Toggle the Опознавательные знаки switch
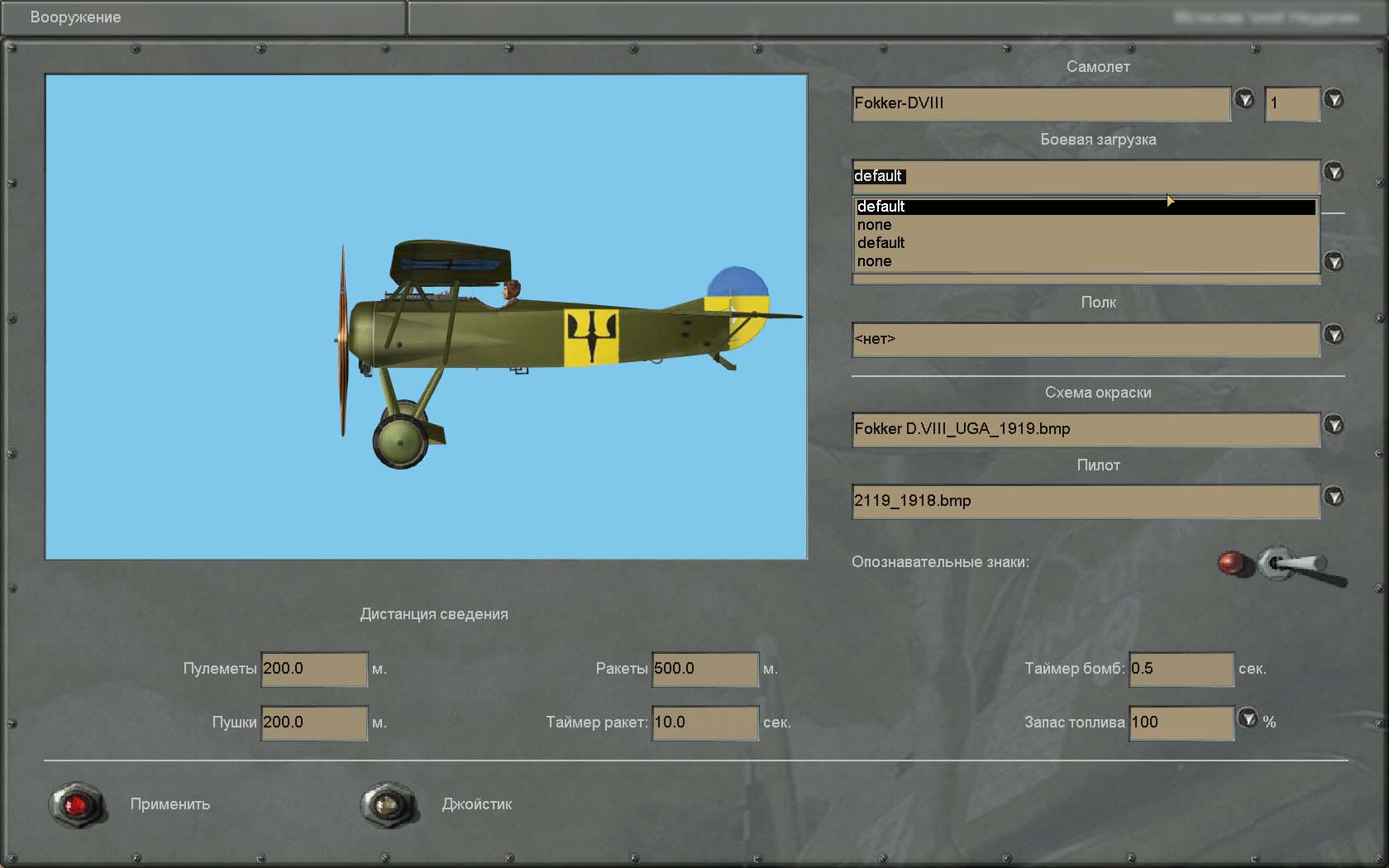Image resolution: width=1389 pixels, height=868 pixels. click(1294, 565)
